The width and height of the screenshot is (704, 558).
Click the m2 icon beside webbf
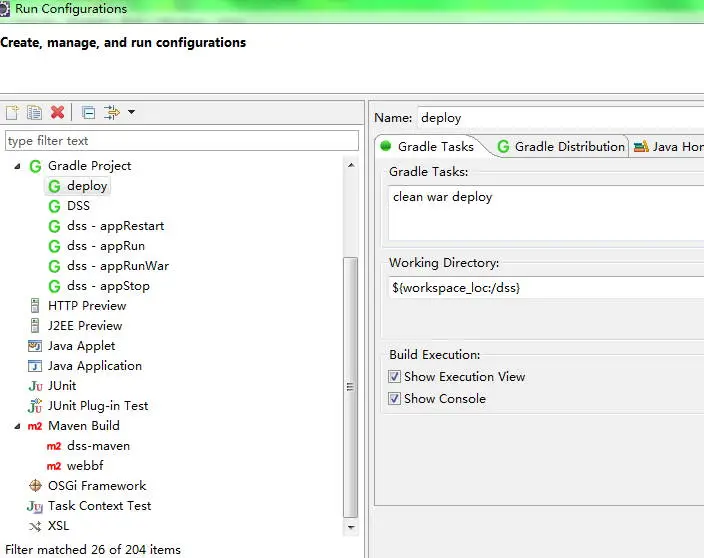click(x=54, y=466)
